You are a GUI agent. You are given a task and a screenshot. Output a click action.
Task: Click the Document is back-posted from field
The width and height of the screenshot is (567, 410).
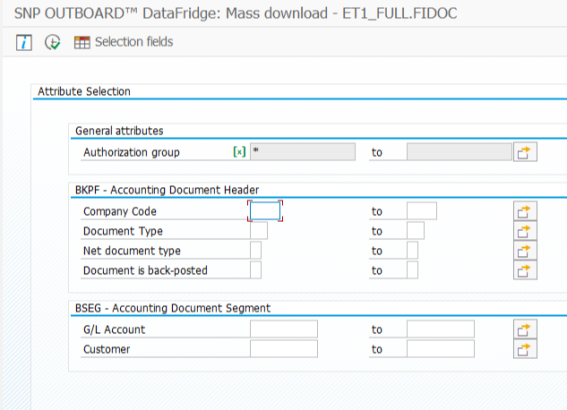[256, 270]
